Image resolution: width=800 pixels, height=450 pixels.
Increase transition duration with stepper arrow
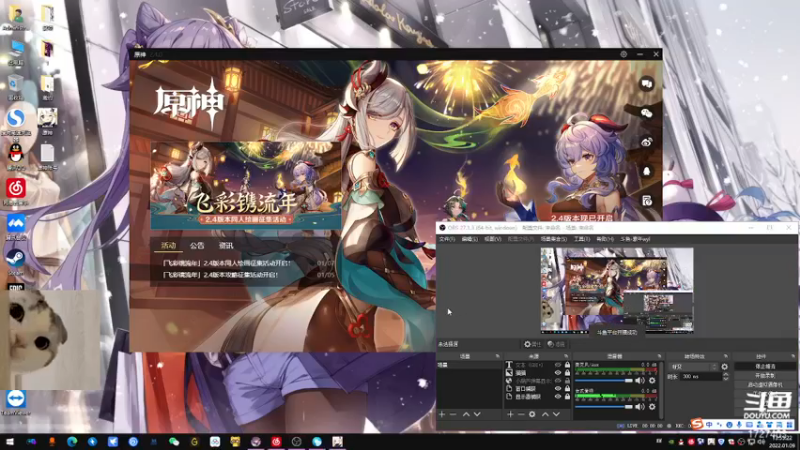tap(726, 374)
